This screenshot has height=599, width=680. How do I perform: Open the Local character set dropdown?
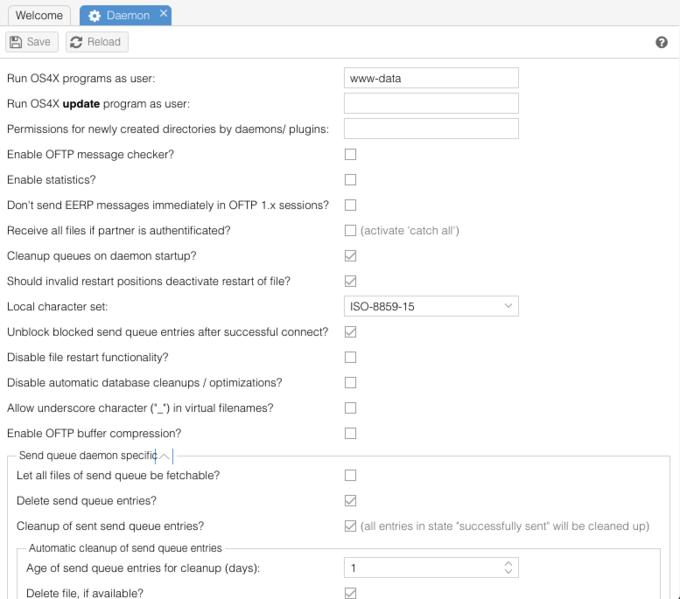click(x=430, y=306)
